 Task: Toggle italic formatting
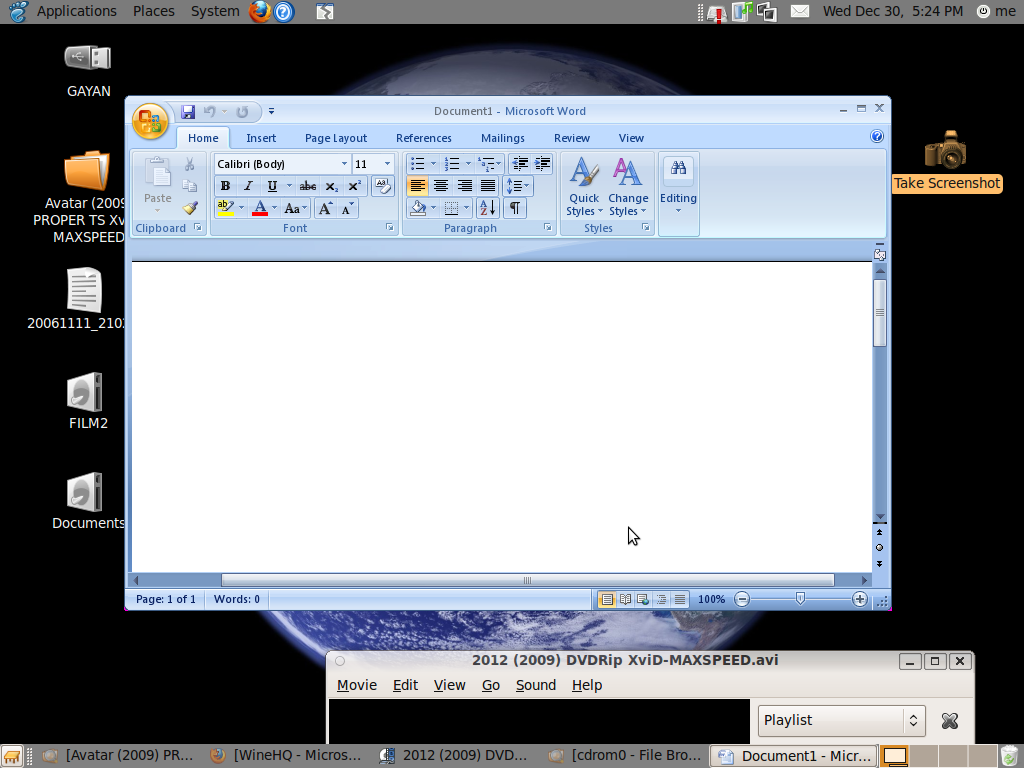(x=248, y=187)
